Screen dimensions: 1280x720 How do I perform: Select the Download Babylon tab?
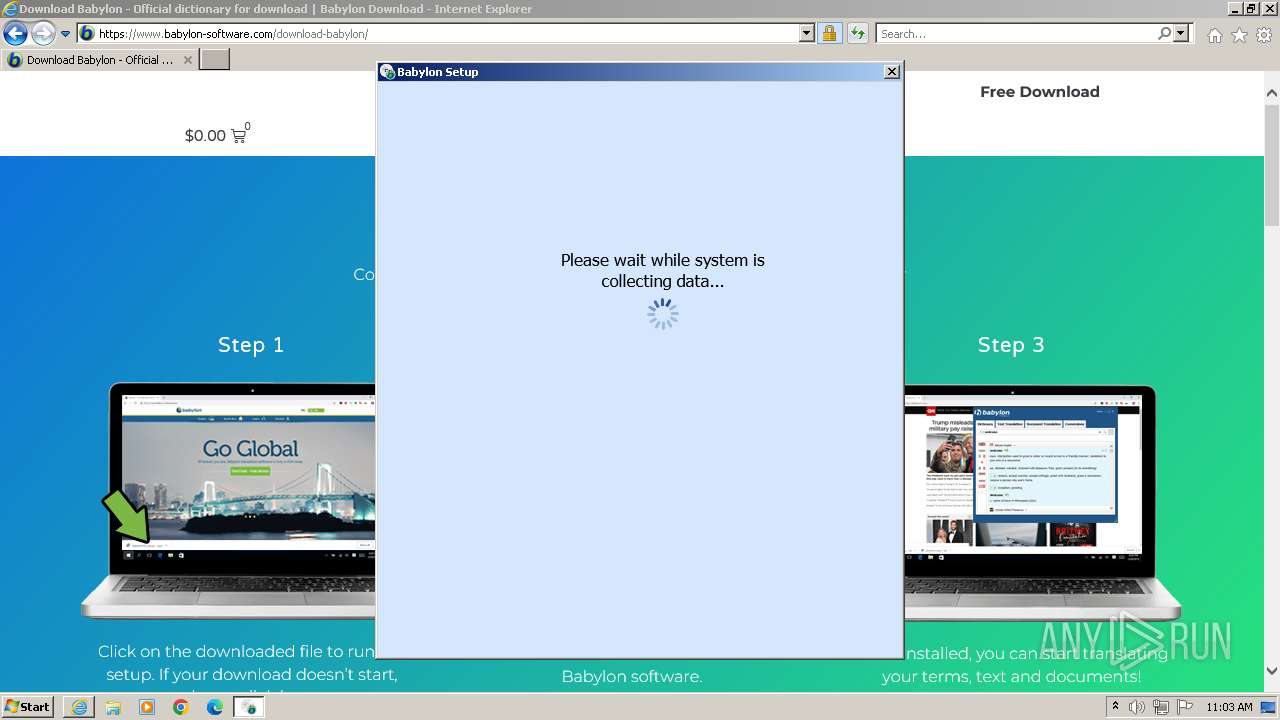(99, 60)
